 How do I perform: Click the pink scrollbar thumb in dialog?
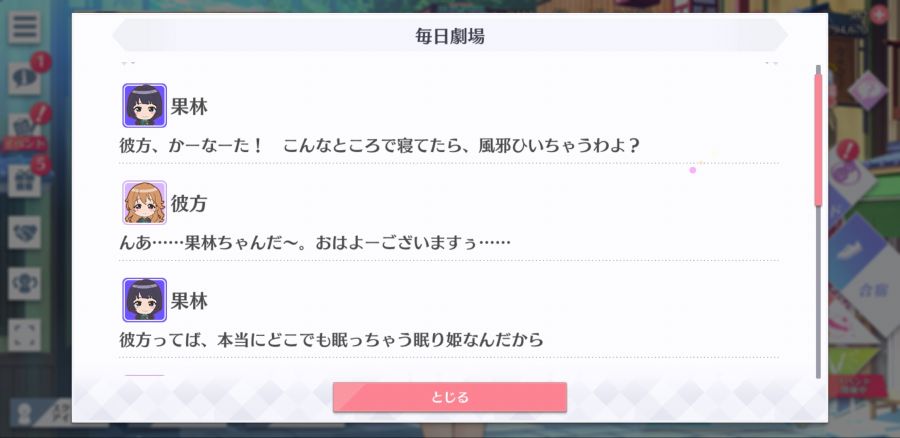point(818,139)
